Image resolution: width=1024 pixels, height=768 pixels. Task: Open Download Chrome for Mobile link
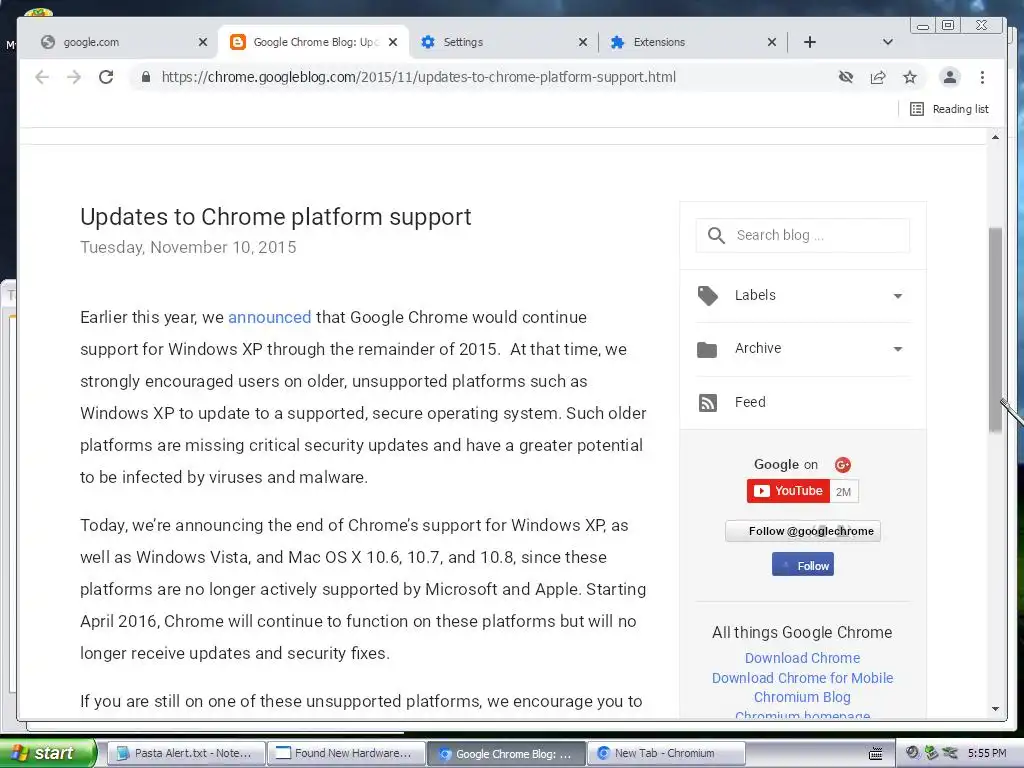pyautogui.click(x=802, y=678)
